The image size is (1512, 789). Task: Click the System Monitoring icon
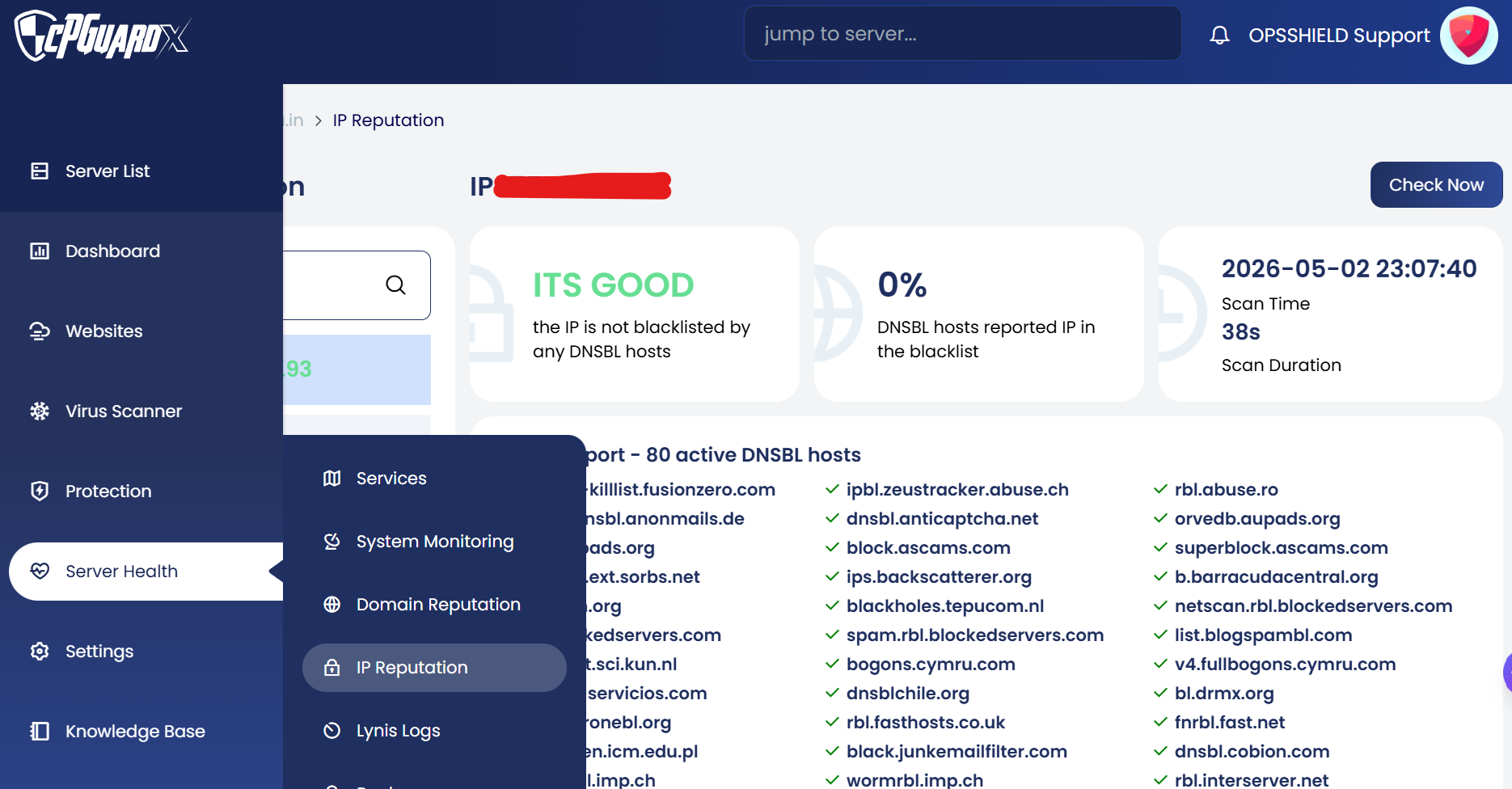tap(332, 541)
